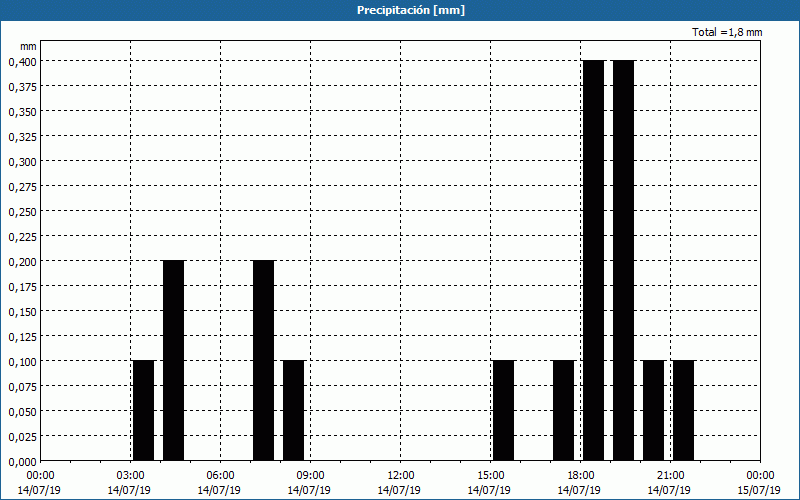Image resolution: width=800 pixels, height=500 pixels.
Task: Pick the 0,100 bar just before 09:00
Action: coord(294,411)
